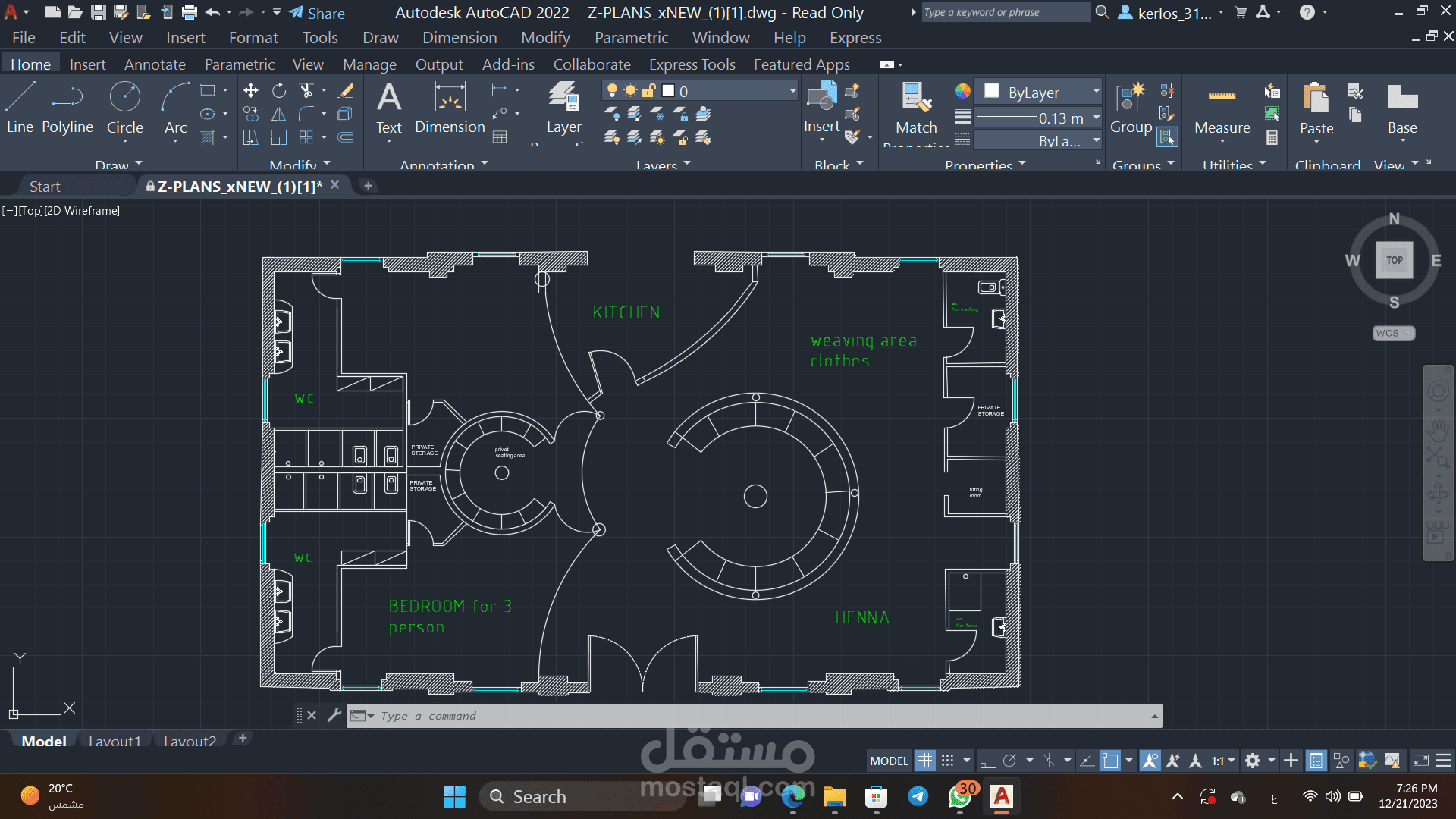
Task: Expand the Draw panel
Action: click(118, 165)
